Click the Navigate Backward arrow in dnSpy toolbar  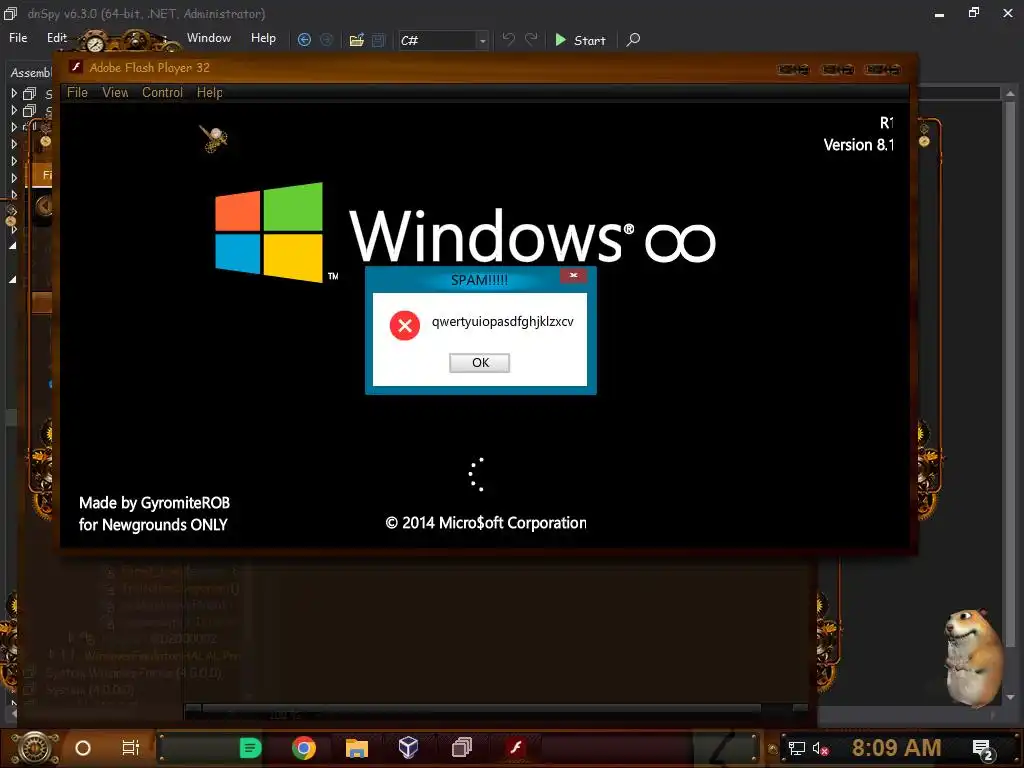(304, 40)
